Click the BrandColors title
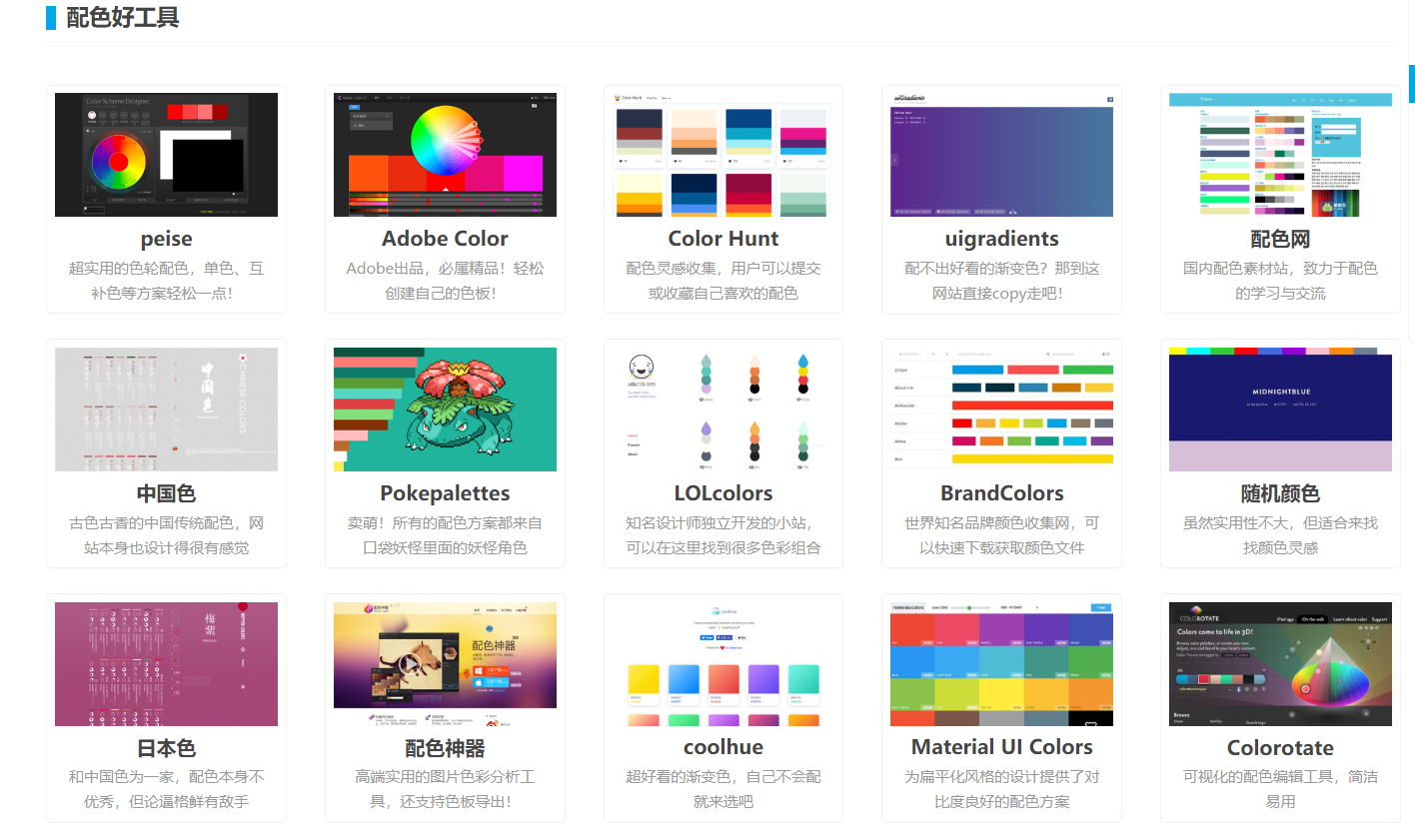 (1001, 493)
